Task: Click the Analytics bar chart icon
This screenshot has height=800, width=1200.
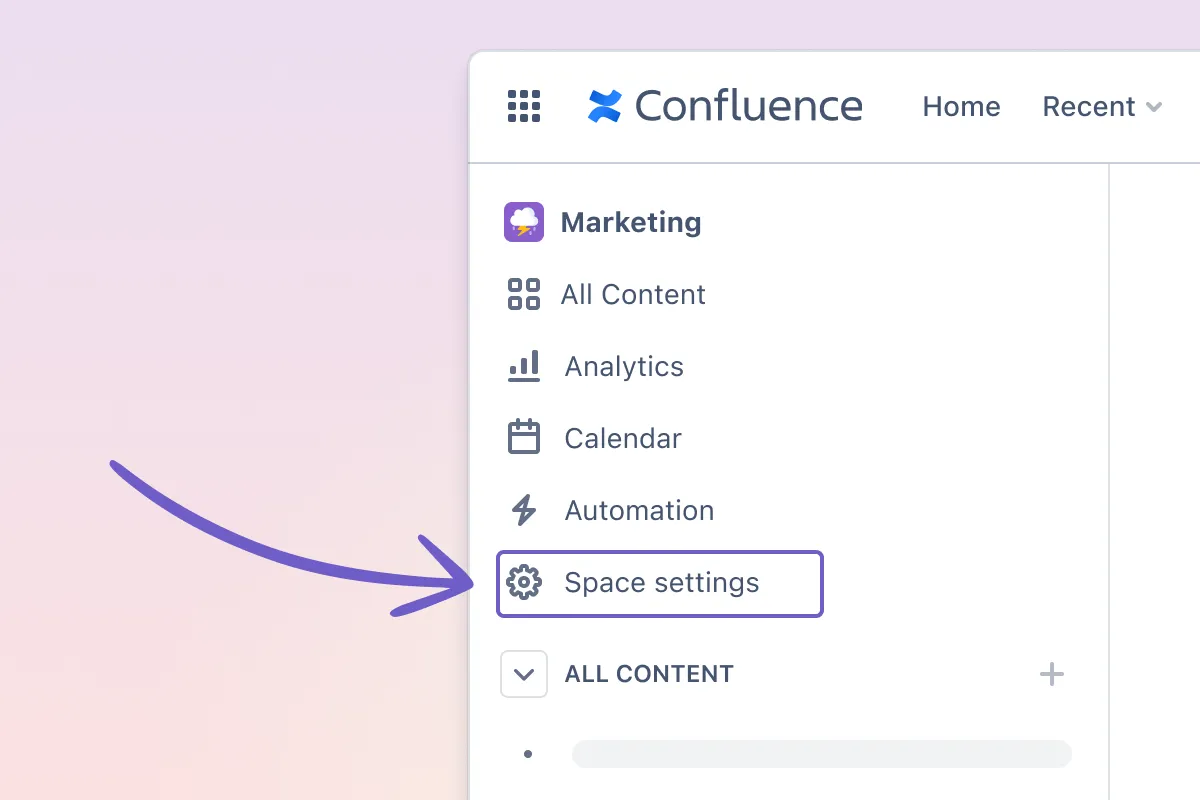Action: coord(524,366)
